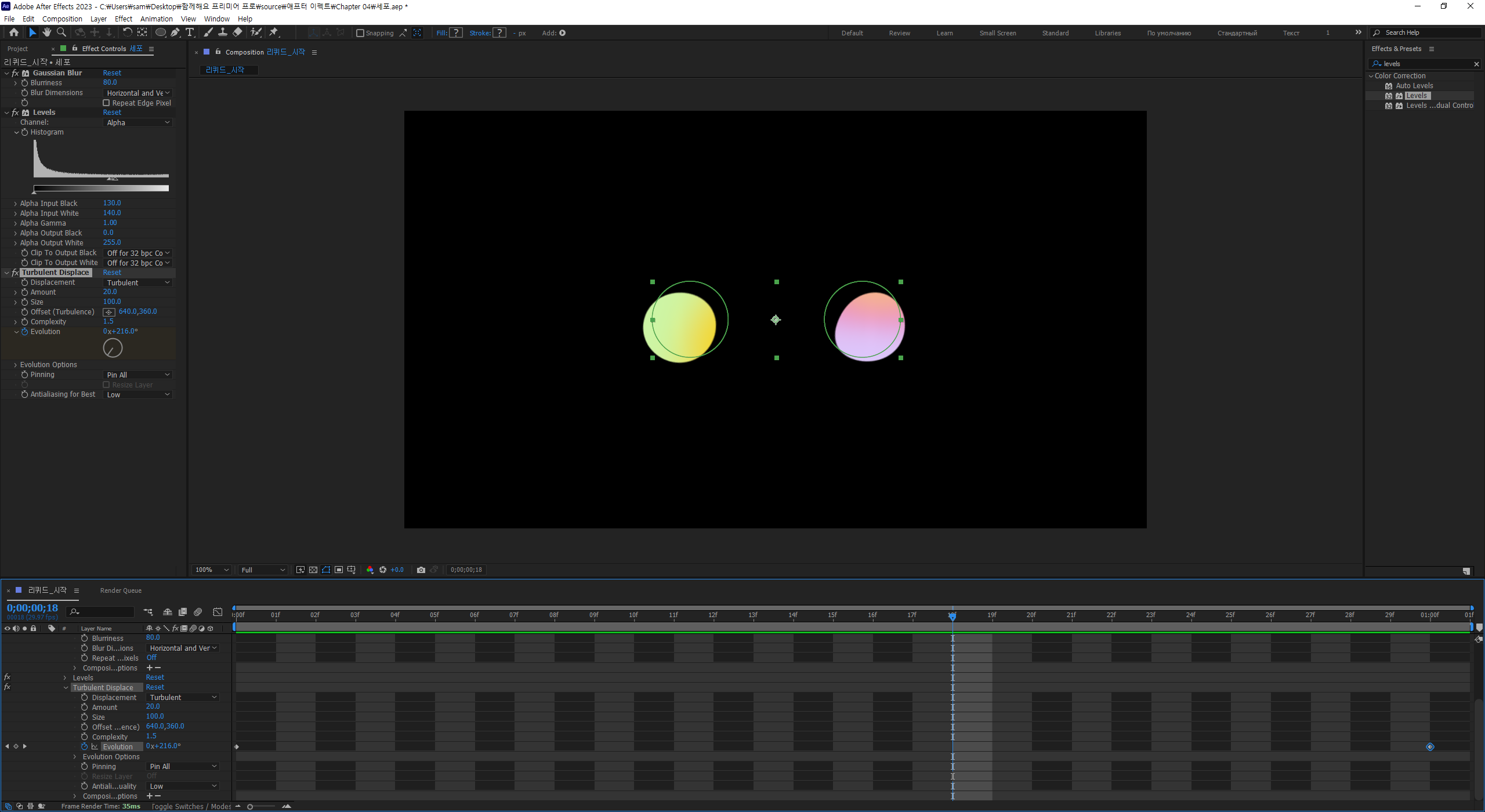Switch to the Render Queue tab
Screen dimensions: 1485x812
tap(121, 590)
